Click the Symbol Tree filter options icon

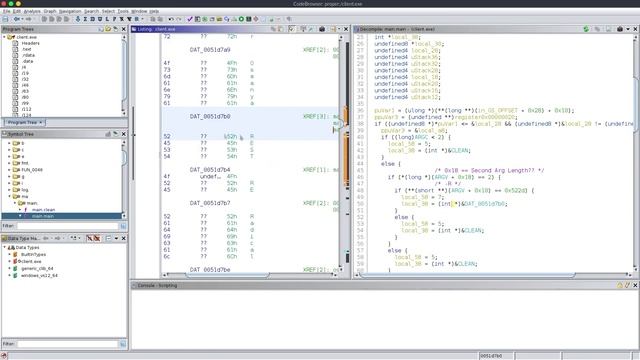click(x=123, y=226)
